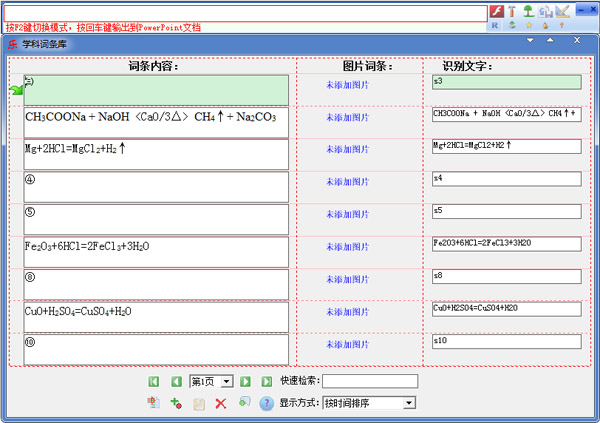Expand the 显示方式 sort order dropdown

tap(409, 403)
